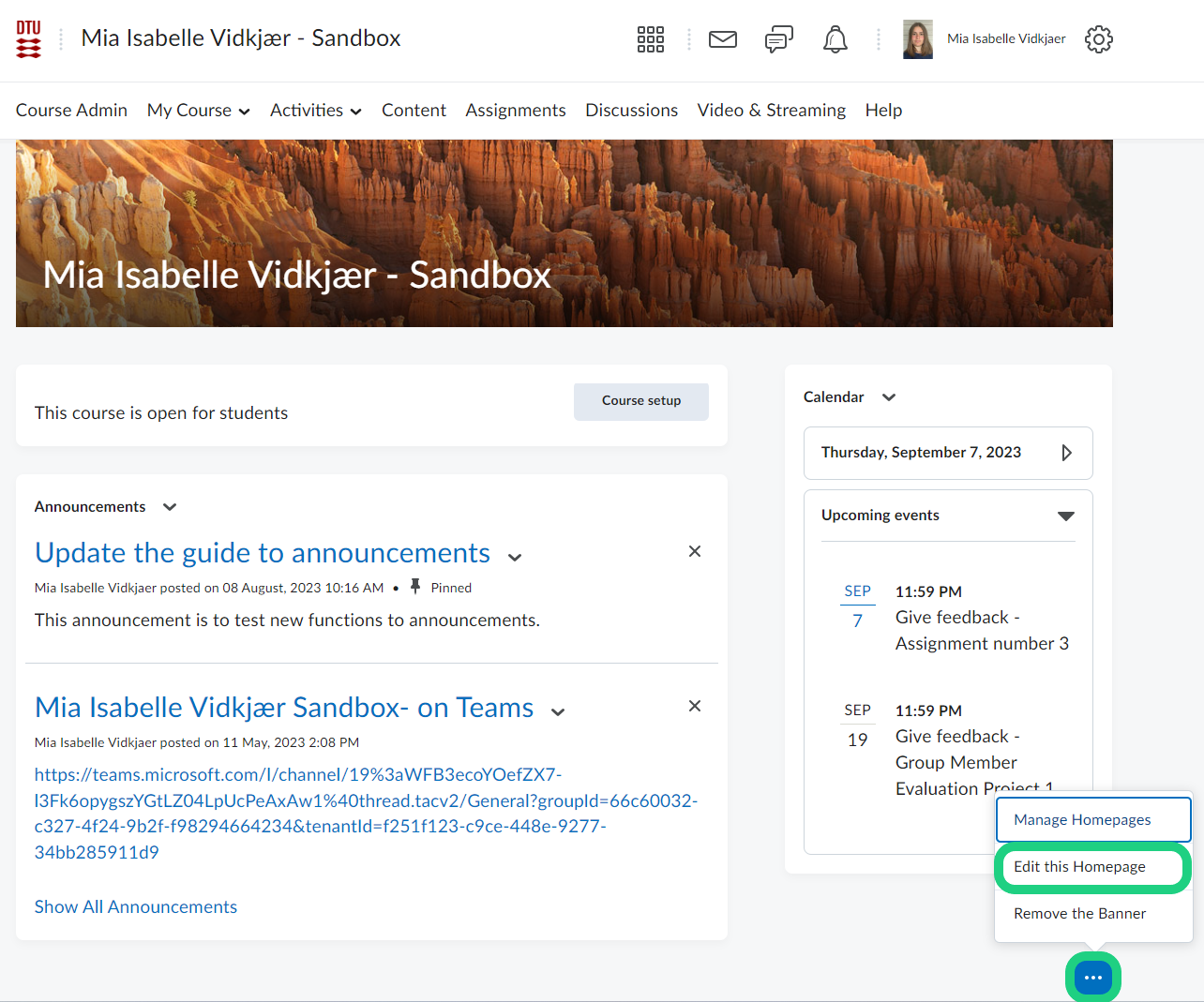Click the Course setup button
The image size is (1204, 1002).
[641, 401]
